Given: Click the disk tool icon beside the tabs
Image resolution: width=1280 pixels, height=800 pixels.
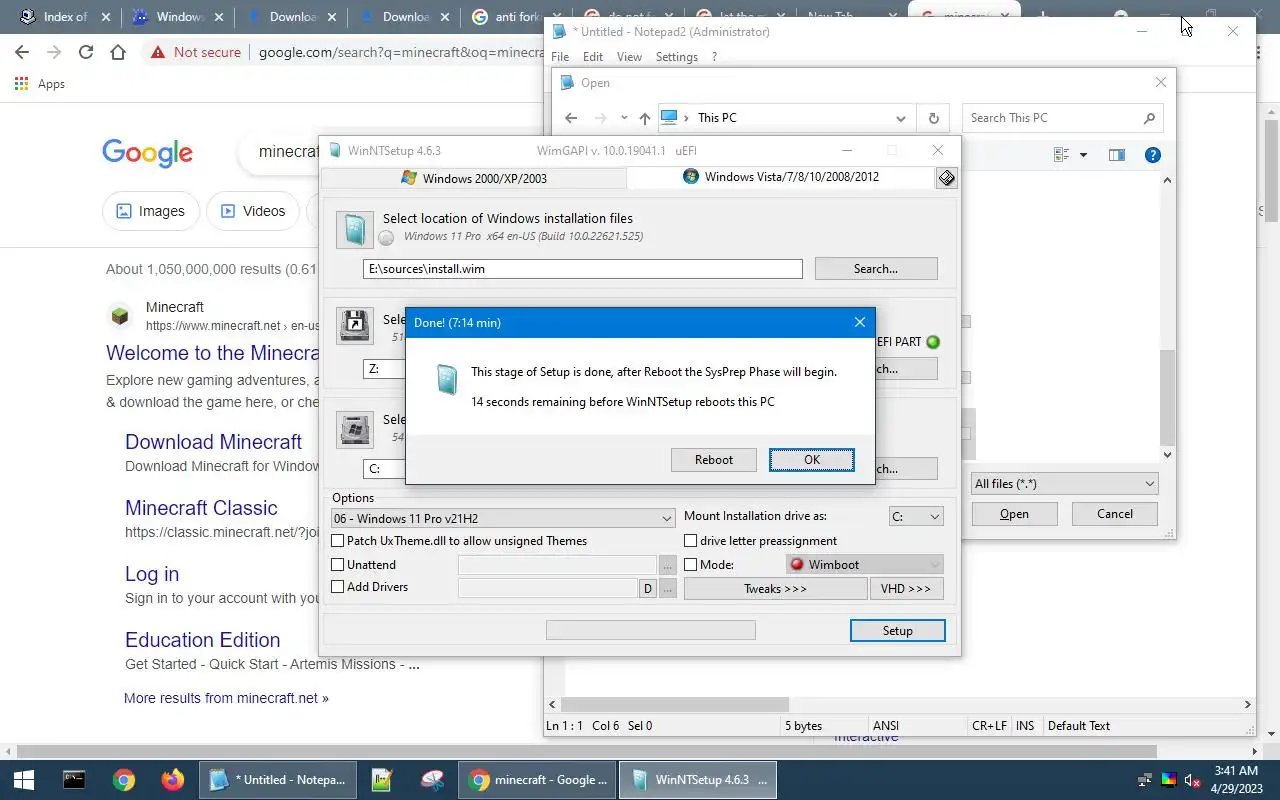Looking at the screenshot, I should click(946, 178).
